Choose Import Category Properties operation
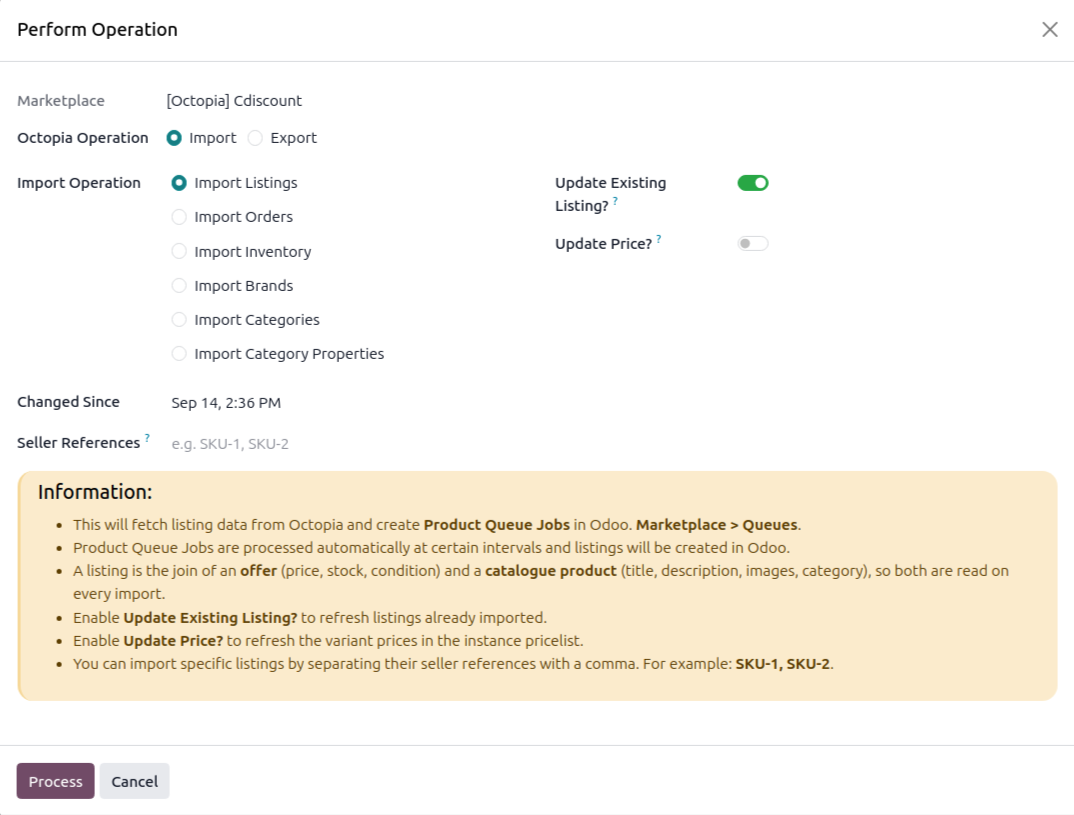Screen dimensions: 1074x815 179,354
